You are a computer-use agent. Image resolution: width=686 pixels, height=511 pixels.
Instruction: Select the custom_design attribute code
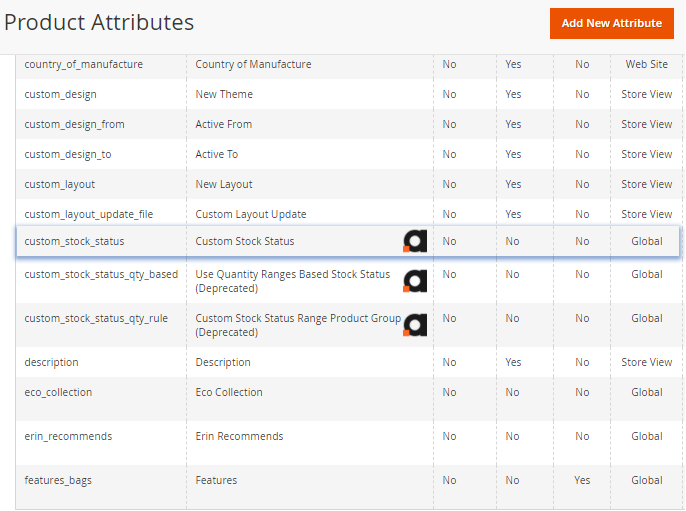click(x=60, y=94)
